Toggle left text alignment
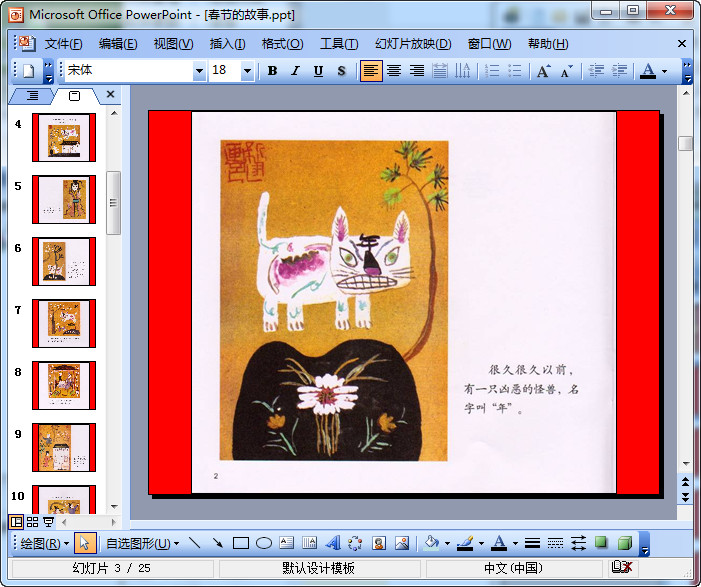The image size is (701, 587). coord(371,71)
